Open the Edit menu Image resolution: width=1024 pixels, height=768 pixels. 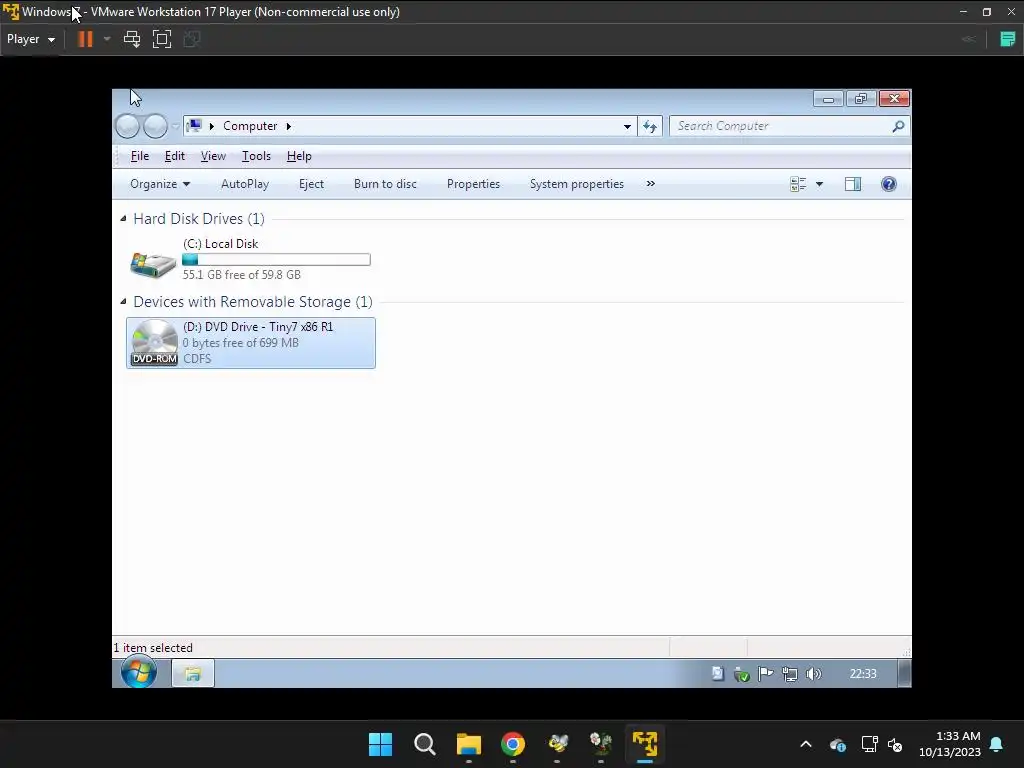(x=174, y=156)
